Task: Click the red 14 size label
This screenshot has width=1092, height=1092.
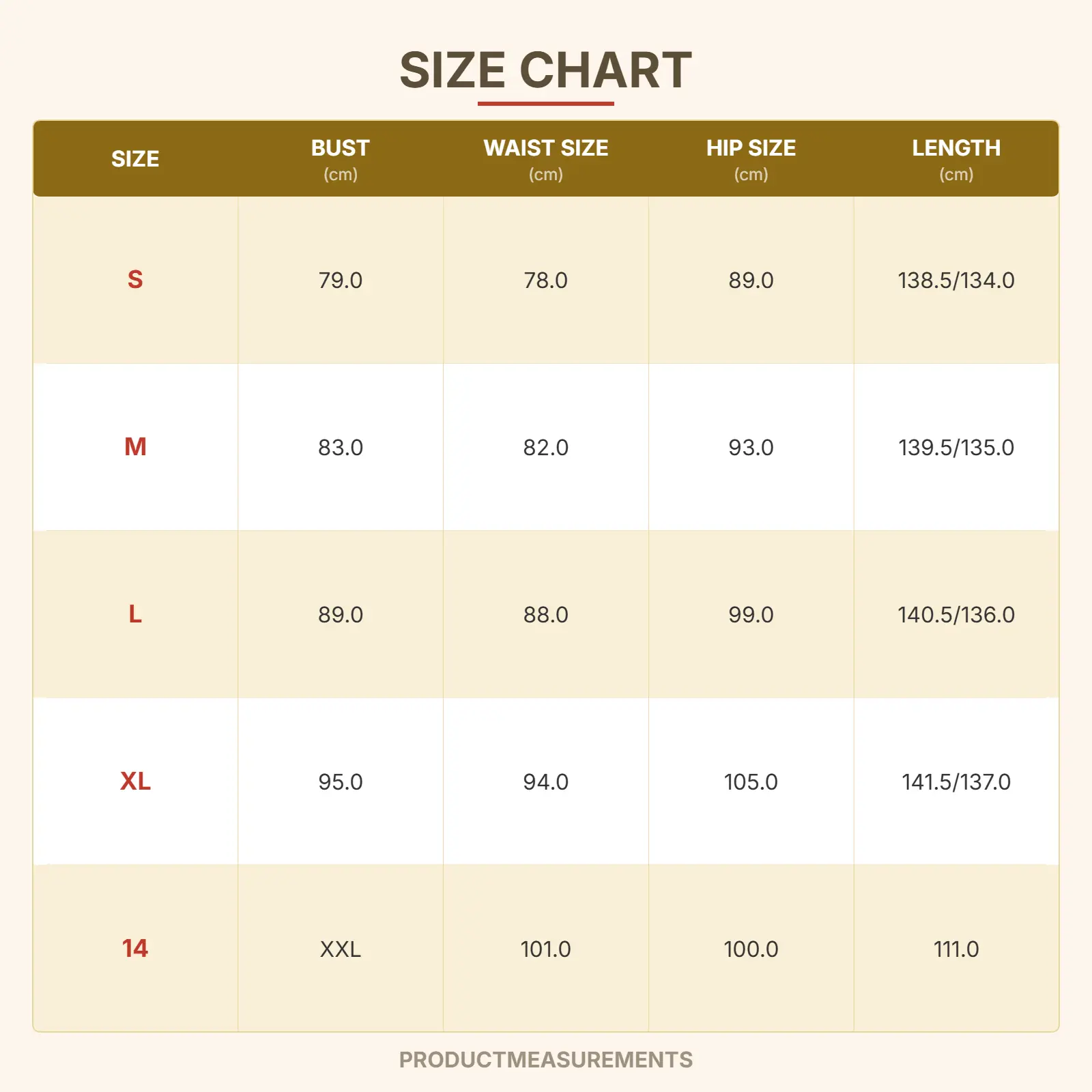Action: coord(135,949)
